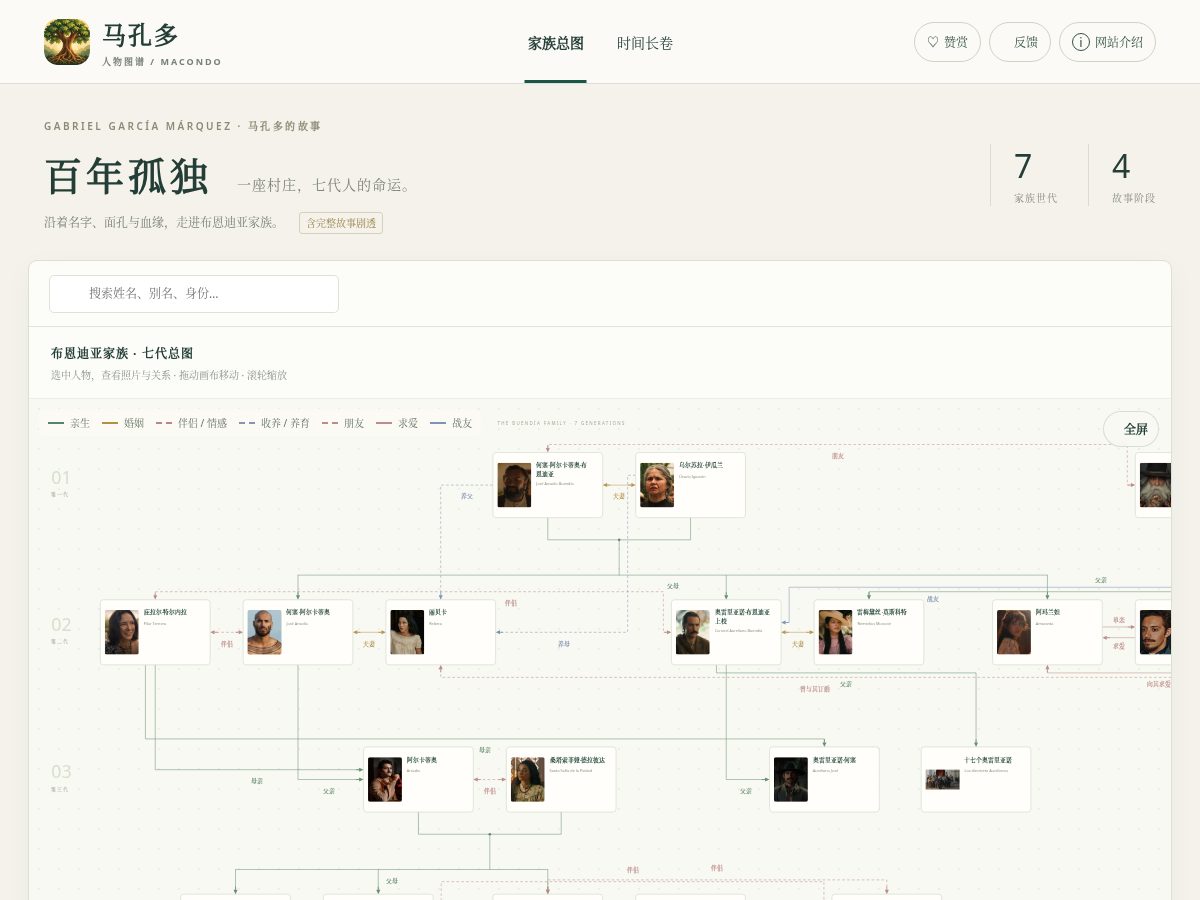Click the 7 家族世代 statistic
This screenshot has height=900, width=1200.
1035,177
